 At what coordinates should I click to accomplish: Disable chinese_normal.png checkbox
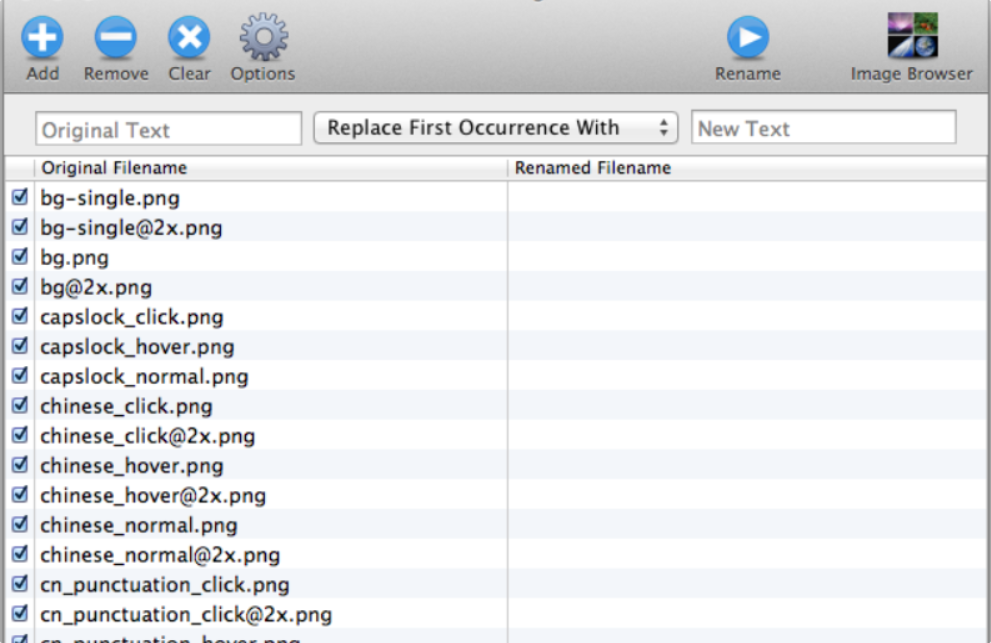tap(20, 524)
